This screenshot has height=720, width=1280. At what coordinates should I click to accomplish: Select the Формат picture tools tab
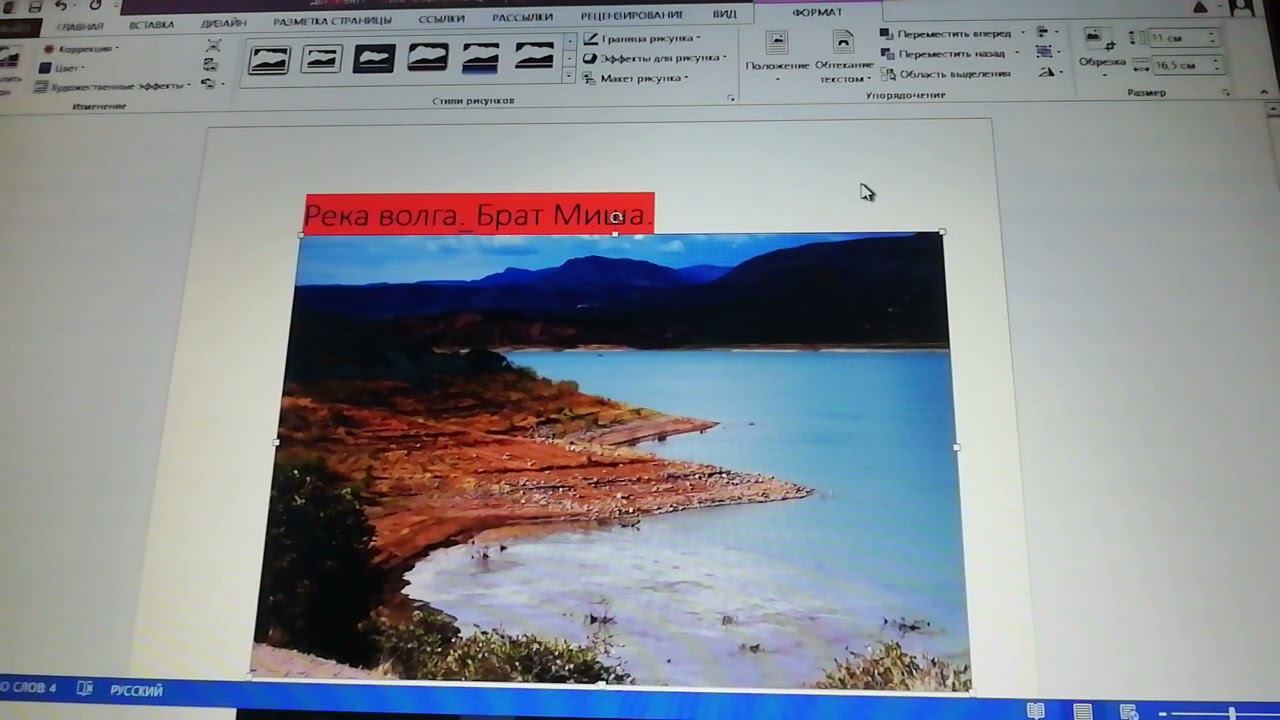(817, 12)
